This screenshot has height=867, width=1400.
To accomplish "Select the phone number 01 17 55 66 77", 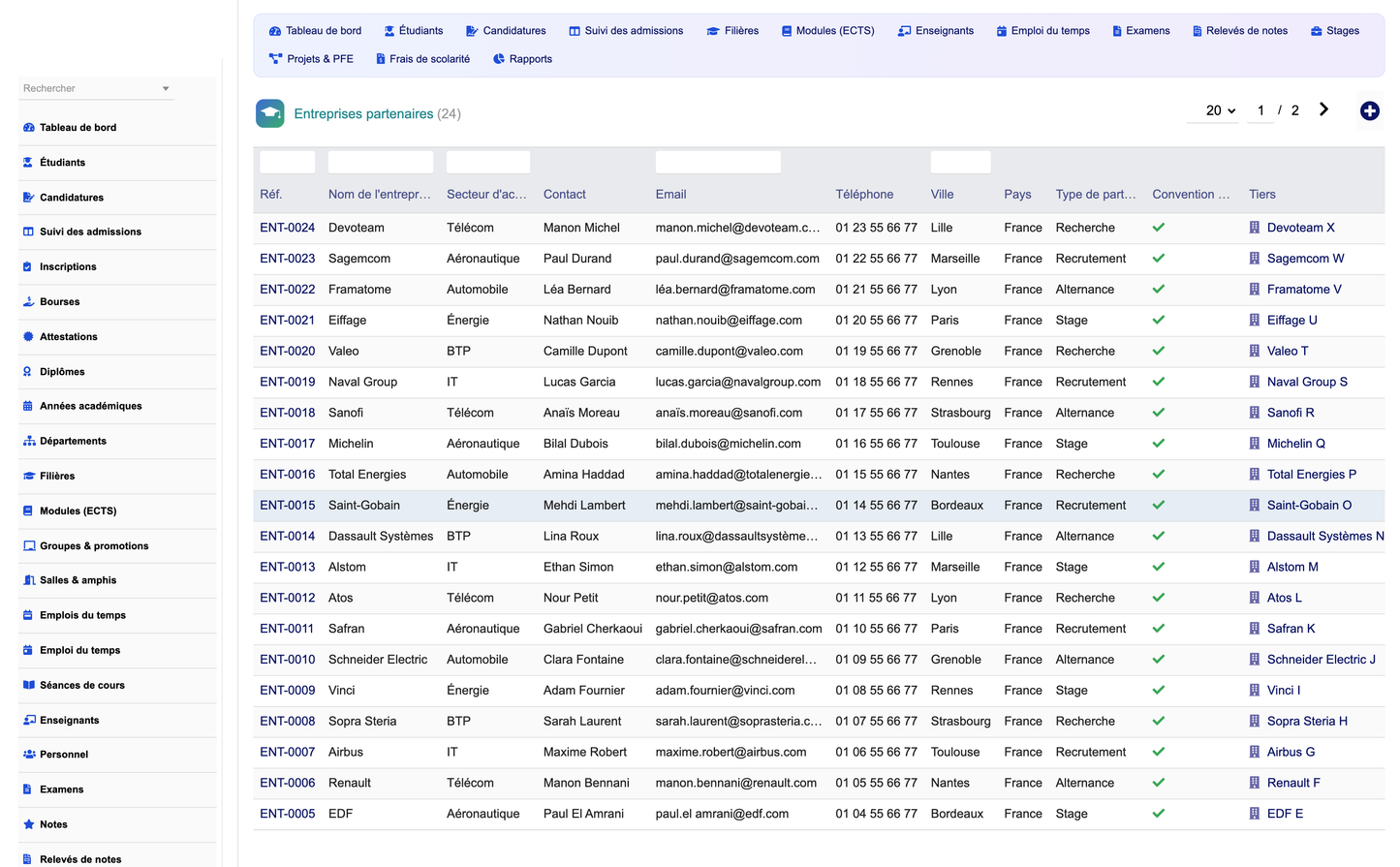I will 876,413.
